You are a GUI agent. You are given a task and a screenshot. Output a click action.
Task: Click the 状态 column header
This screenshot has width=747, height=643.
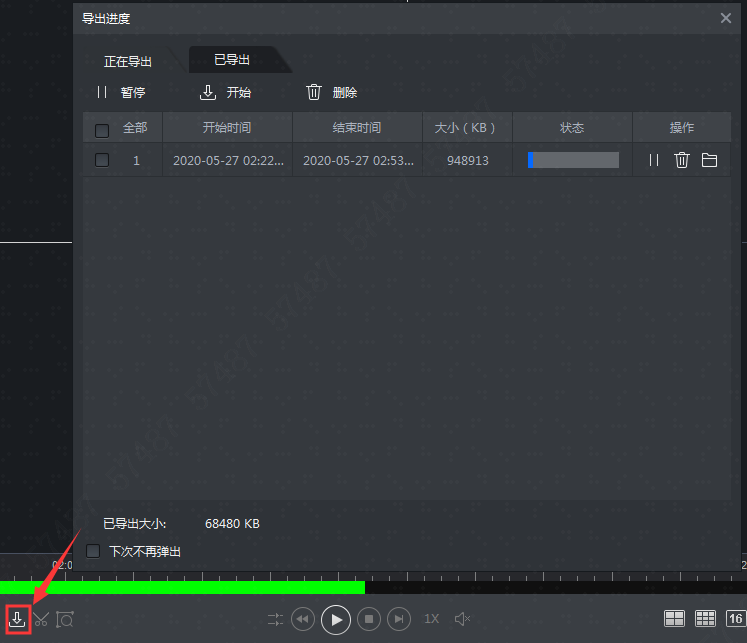click(572, 128)
